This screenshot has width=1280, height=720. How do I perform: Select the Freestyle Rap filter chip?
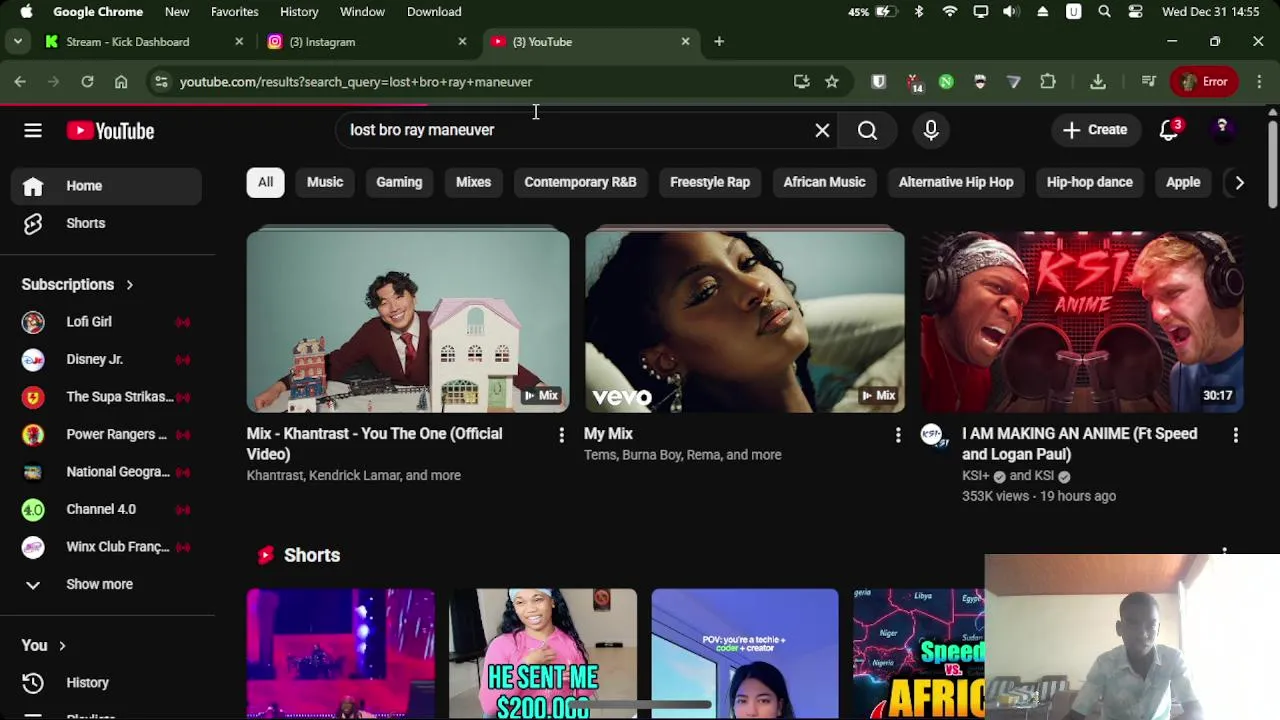coord(710,182)
